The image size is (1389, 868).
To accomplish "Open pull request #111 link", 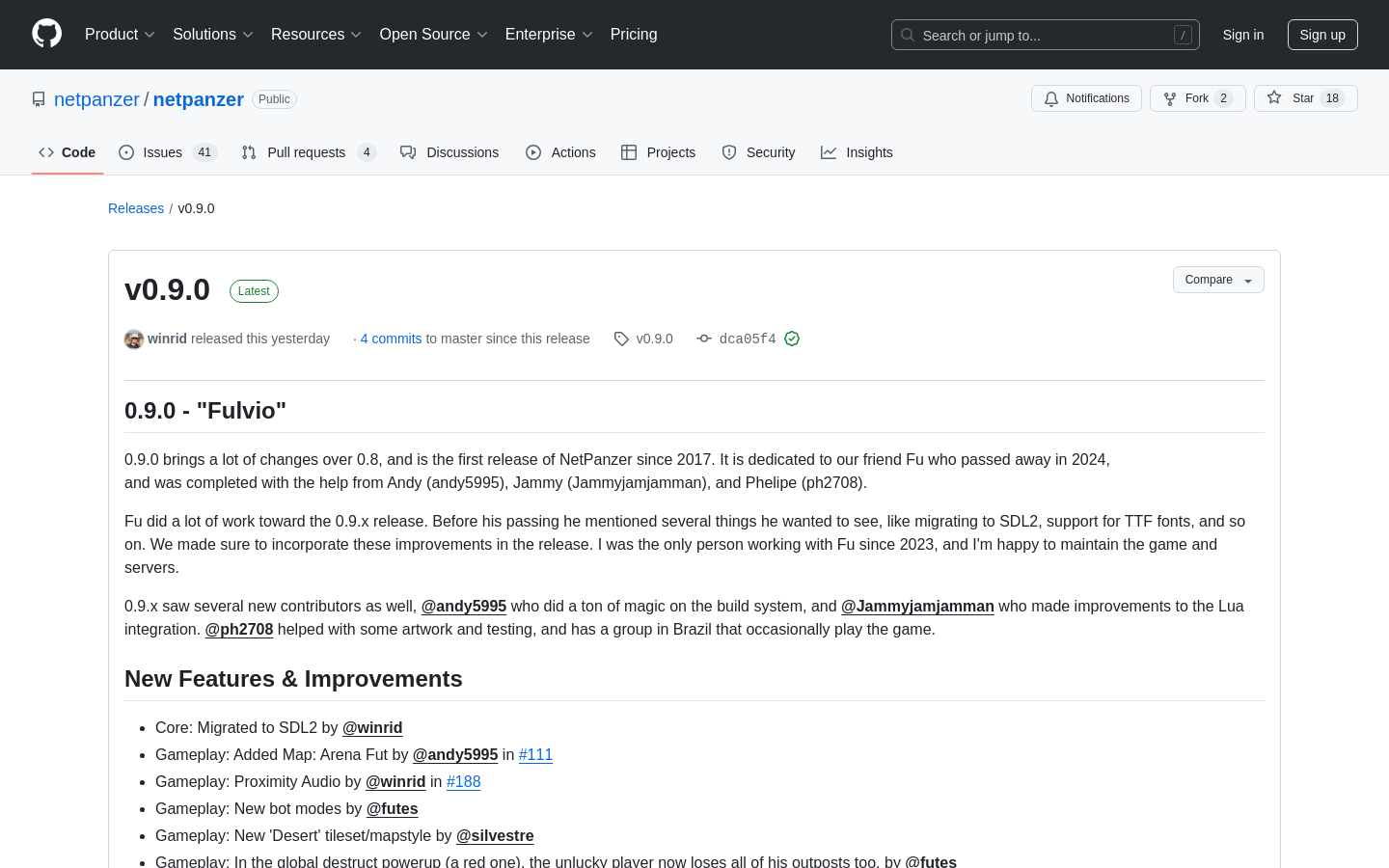I will (535, 754).
